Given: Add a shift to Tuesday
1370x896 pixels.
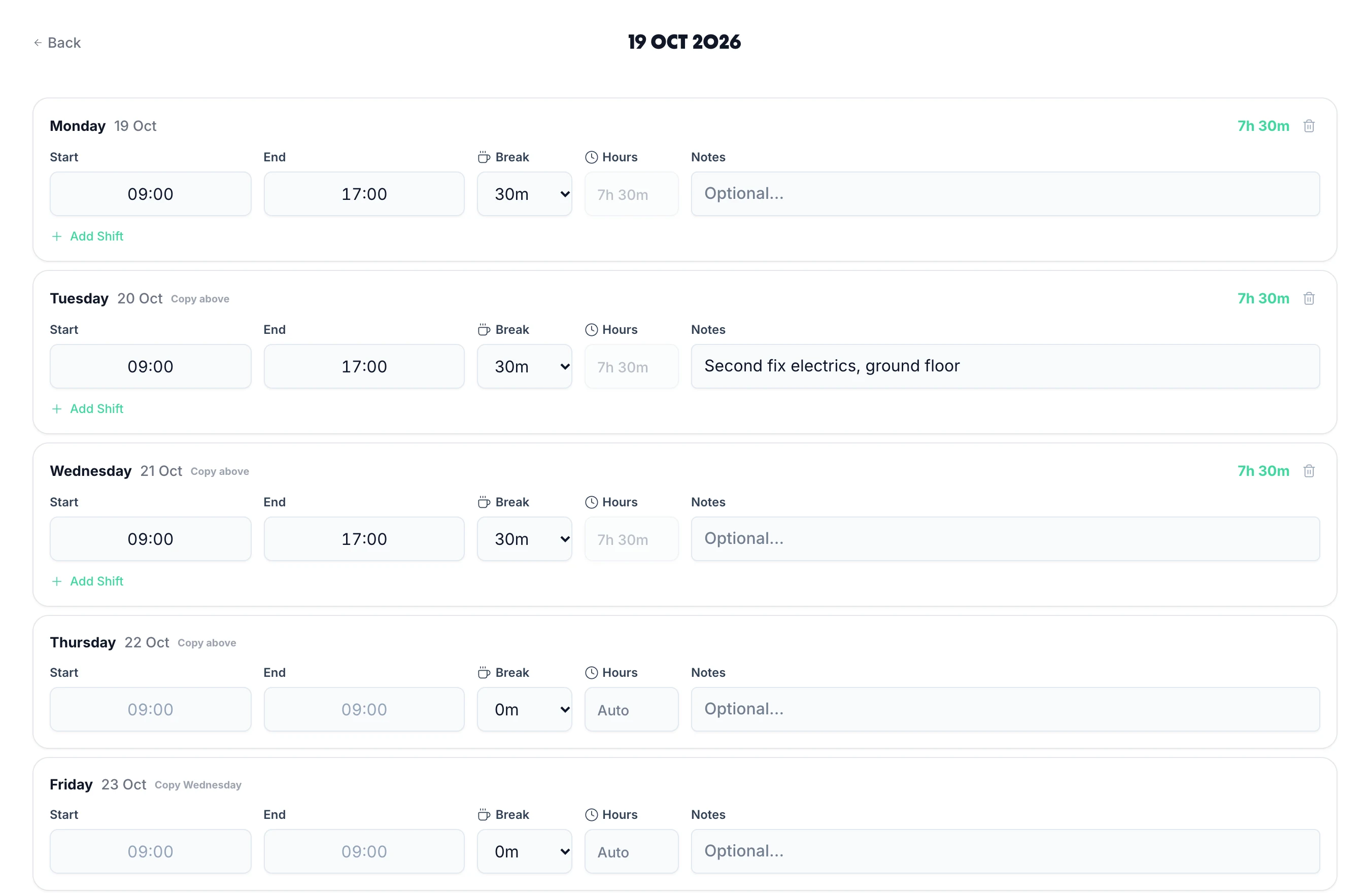Looking at the screenshot, I should tap(87, 409).
